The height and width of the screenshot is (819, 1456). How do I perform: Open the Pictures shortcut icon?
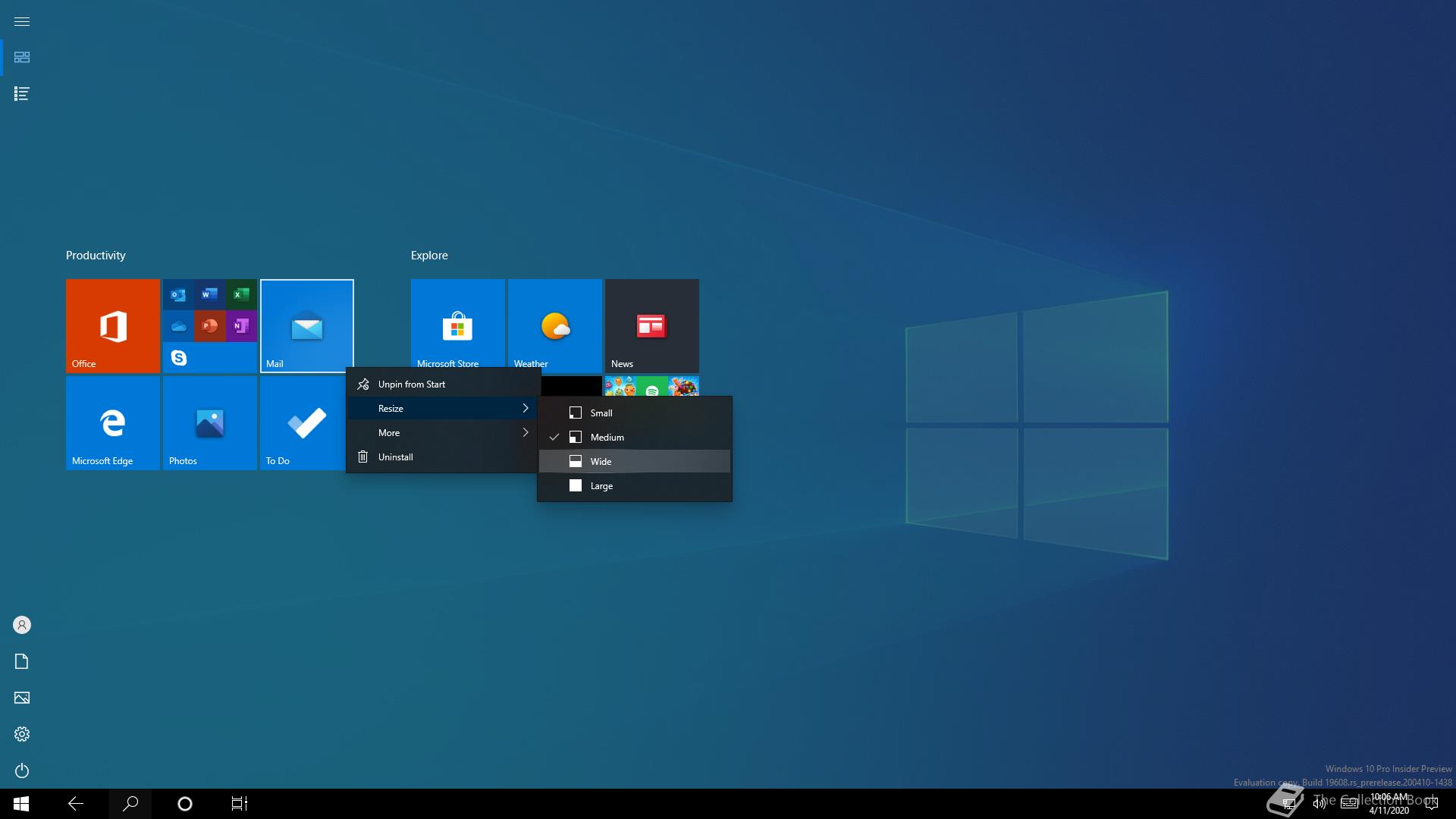coord(22,698)
